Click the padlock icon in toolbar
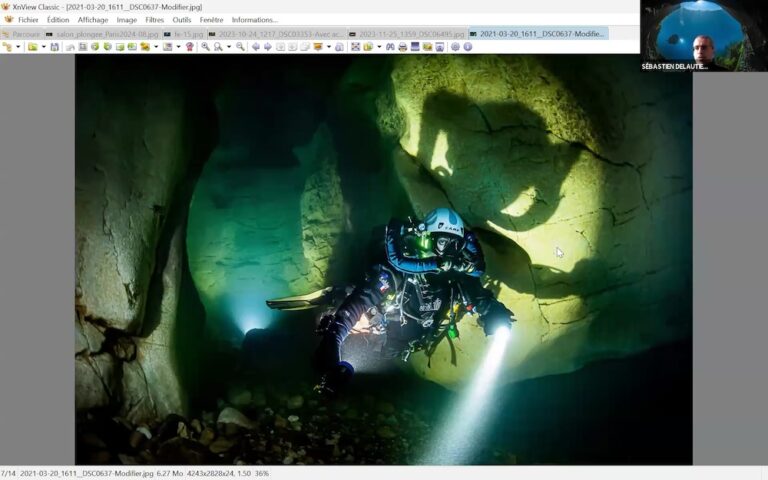Screen dimensions: 768x480 pos(339,47)
